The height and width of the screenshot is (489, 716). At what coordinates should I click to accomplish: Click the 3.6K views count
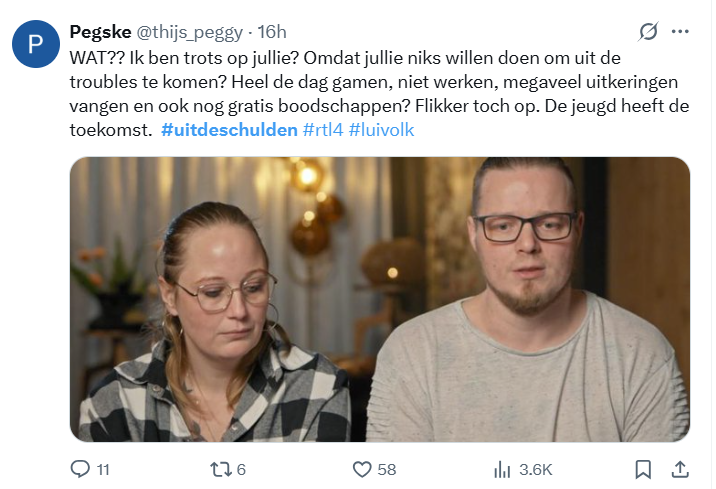coord(536,469)
